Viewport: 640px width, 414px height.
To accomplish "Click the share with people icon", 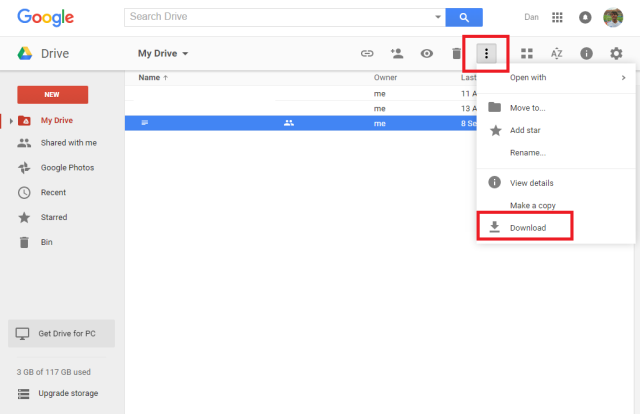I will (x=397, y=53).
